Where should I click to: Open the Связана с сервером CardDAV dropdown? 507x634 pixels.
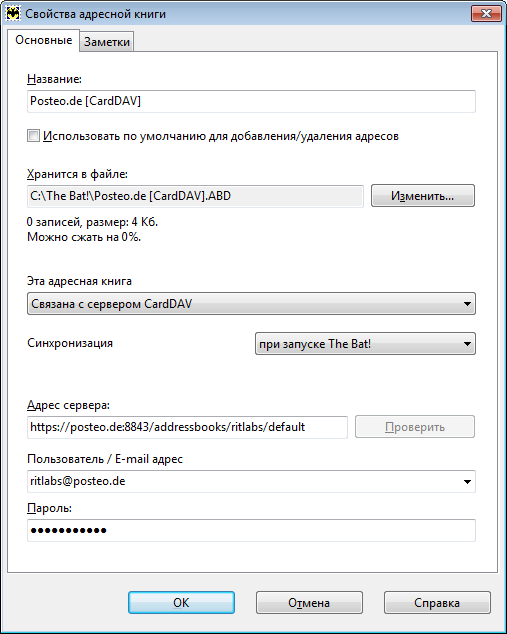[251, 304]
